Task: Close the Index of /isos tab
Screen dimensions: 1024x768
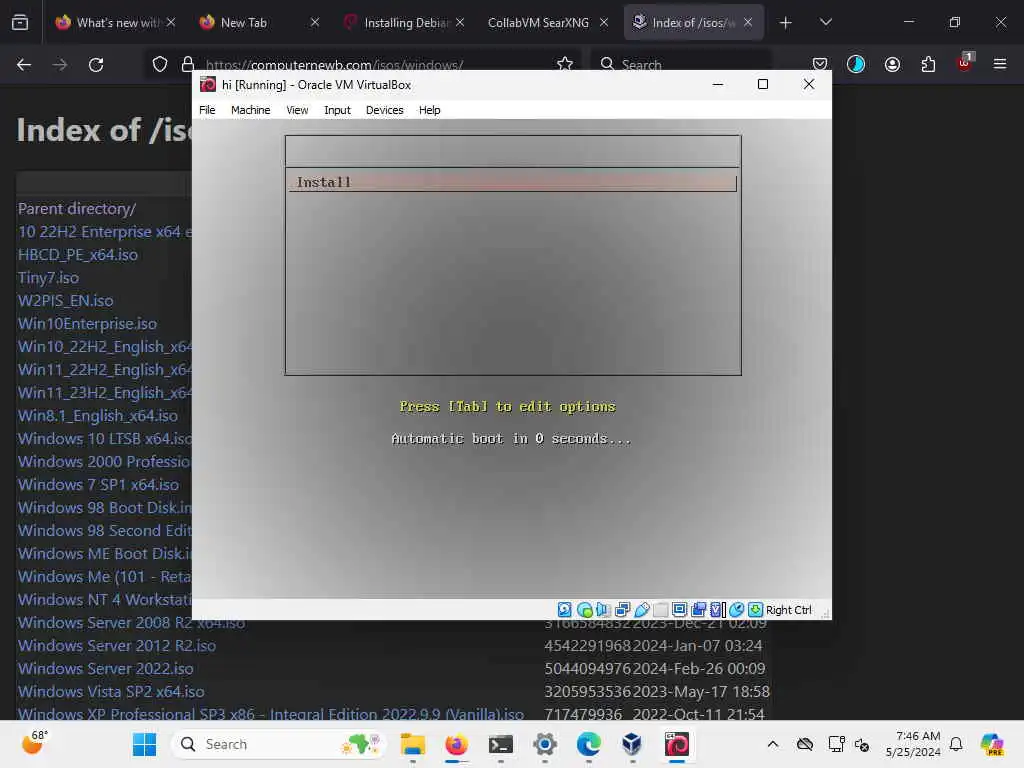Action: coord(748,22)
